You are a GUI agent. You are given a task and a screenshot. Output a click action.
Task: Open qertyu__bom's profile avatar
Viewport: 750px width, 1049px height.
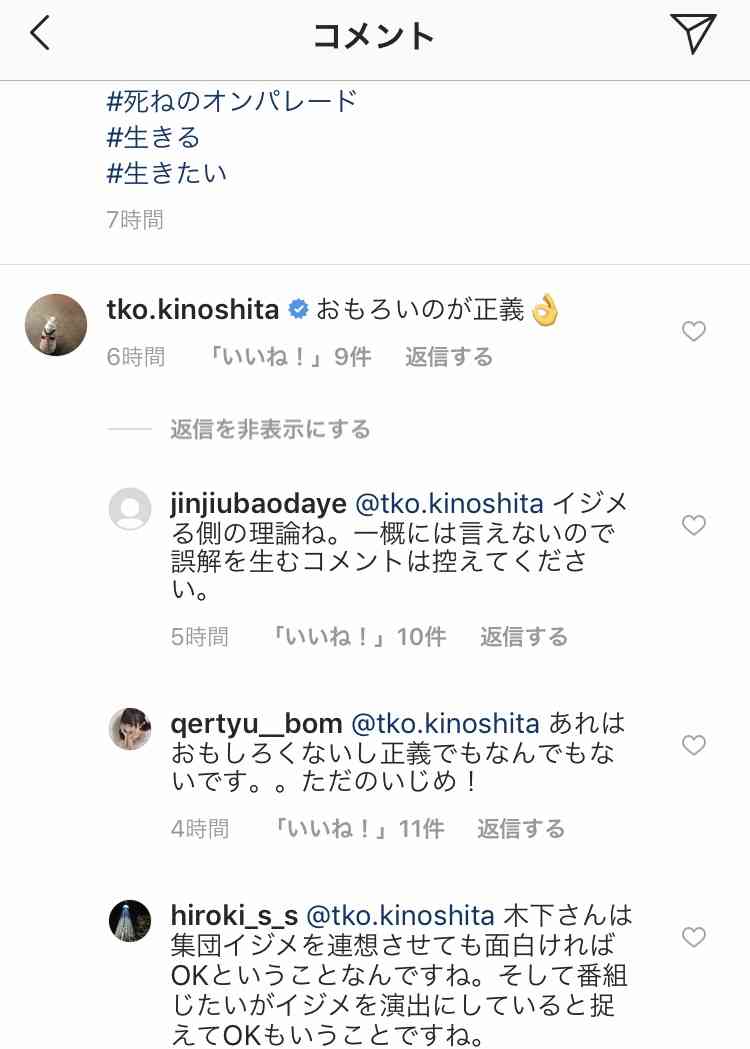(129, 728)
